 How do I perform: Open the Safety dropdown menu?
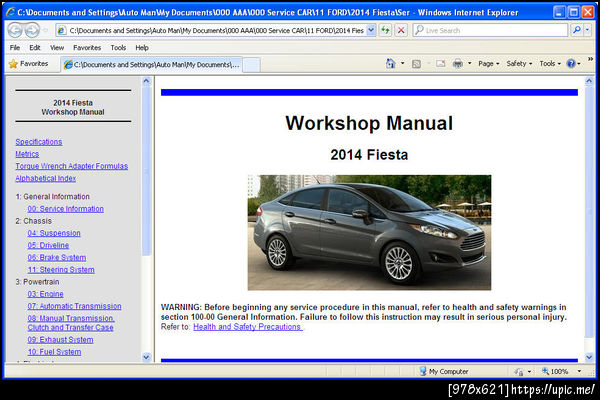[x=518, y=63]
